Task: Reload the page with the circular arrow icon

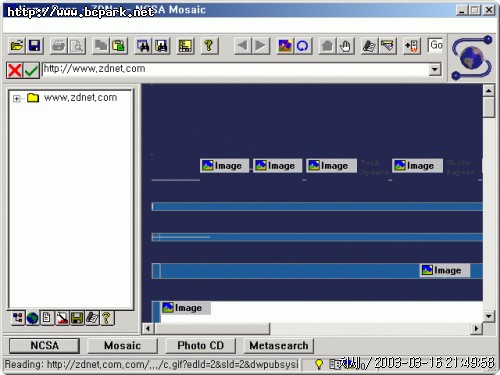Action: coord(303,46)
